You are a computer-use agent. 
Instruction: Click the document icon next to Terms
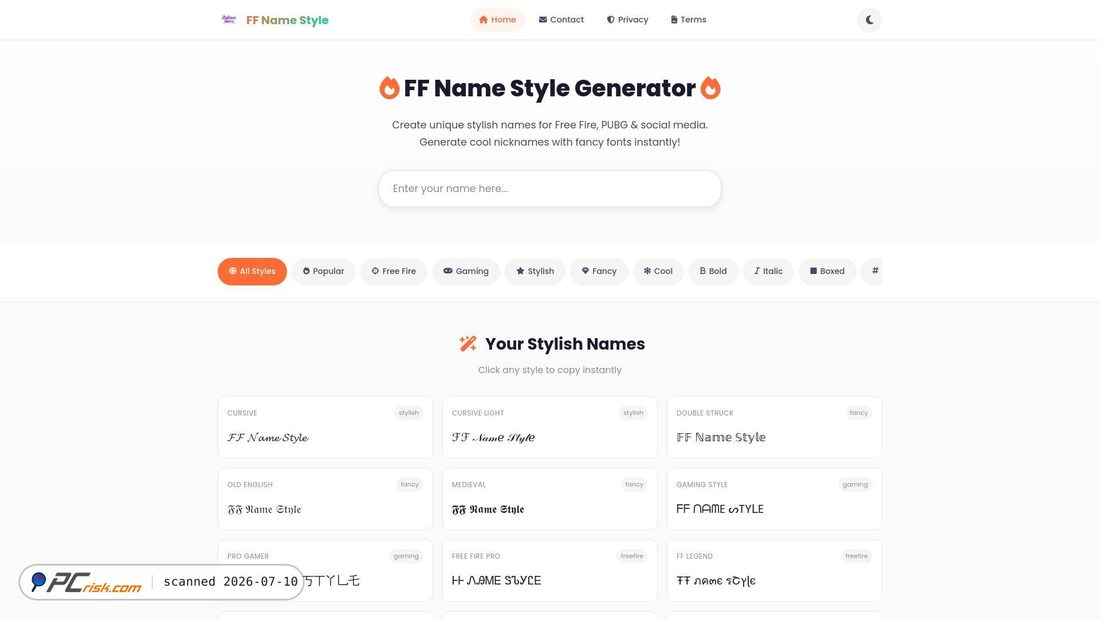[674, 20]
